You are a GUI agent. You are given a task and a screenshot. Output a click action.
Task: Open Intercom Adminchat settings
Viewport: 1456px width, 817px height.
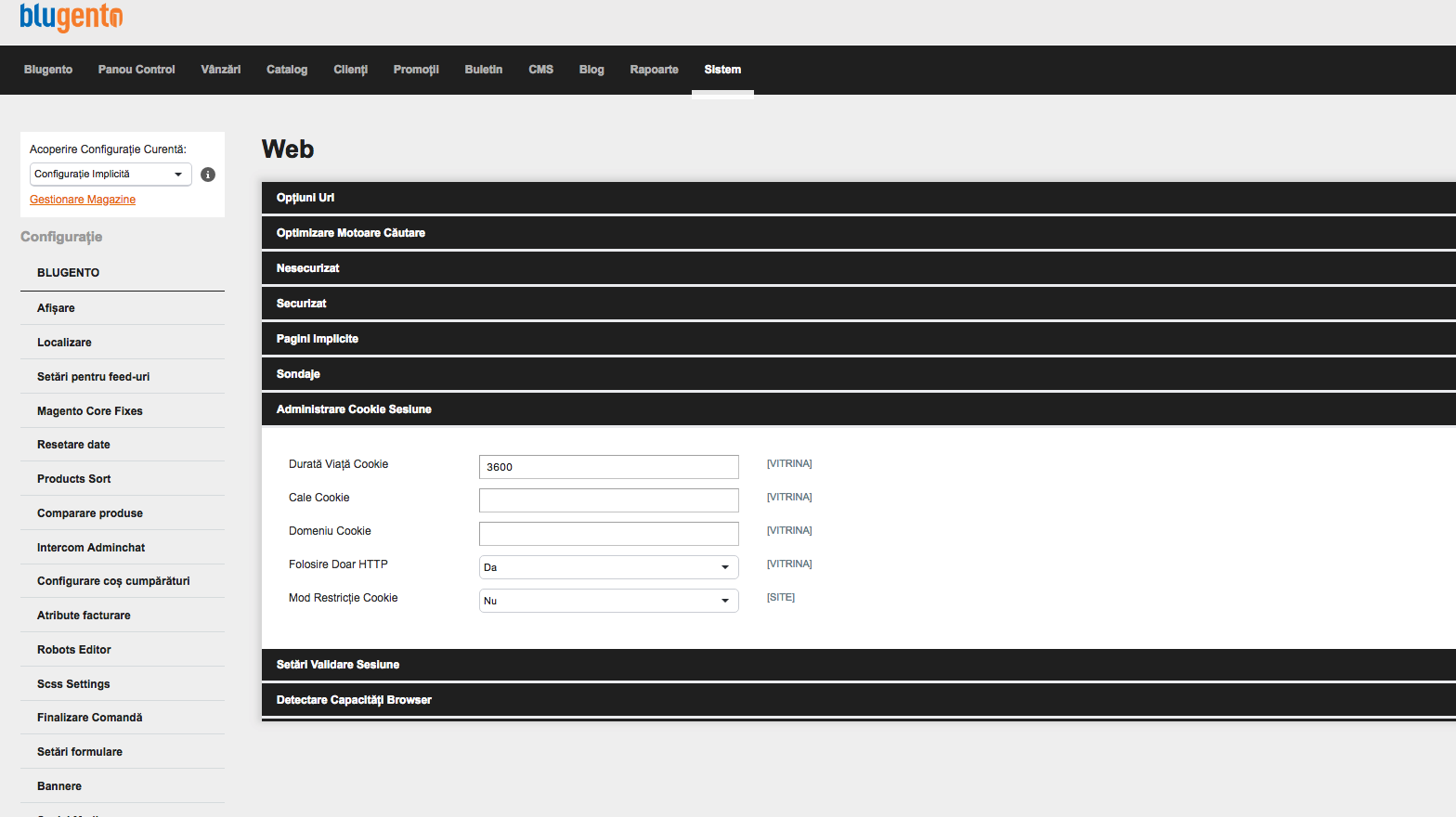tap(123, 548)
